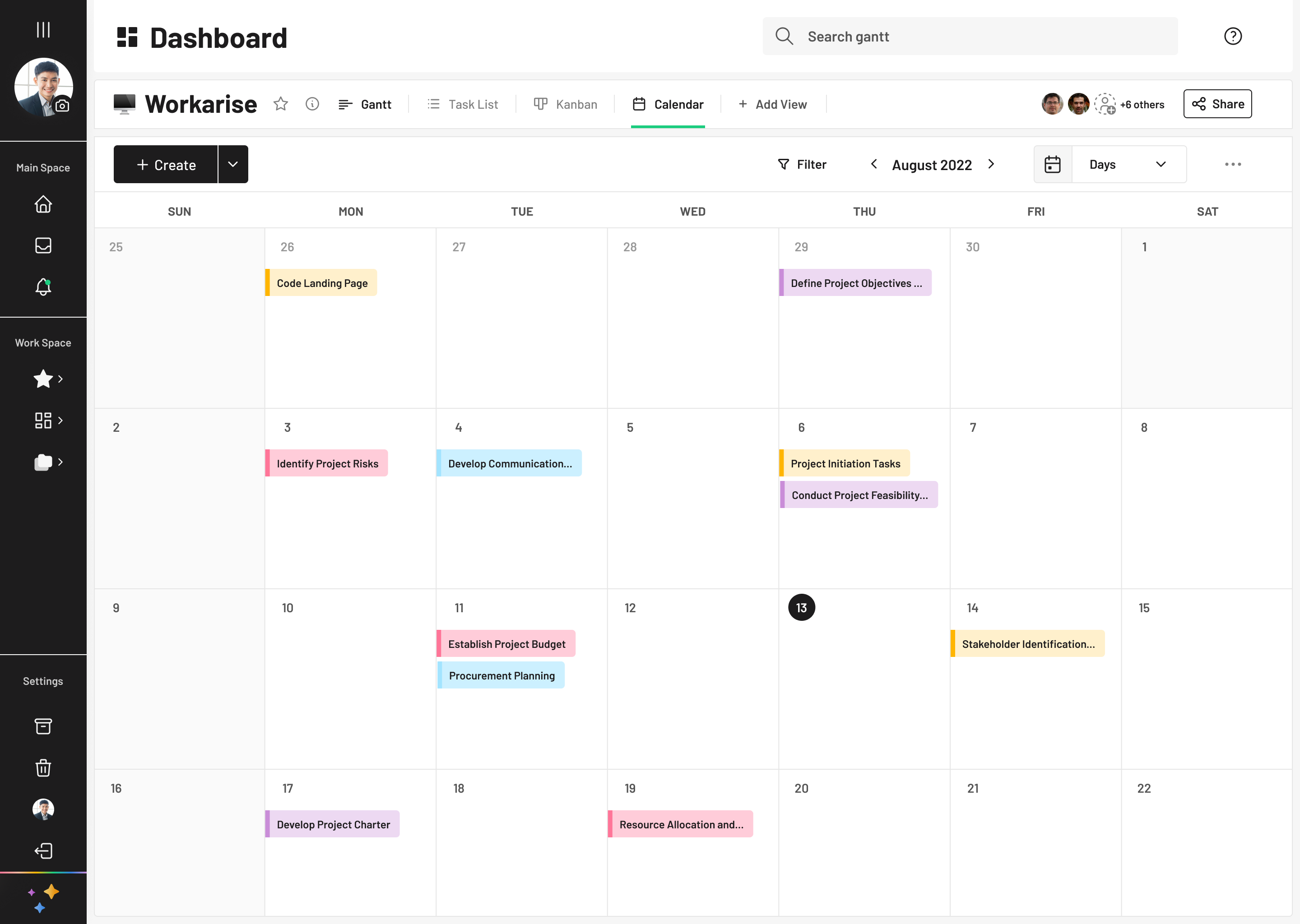Switch to the Kanban tab
Screen dimensions: 1300x924
[x=566, y=104]
